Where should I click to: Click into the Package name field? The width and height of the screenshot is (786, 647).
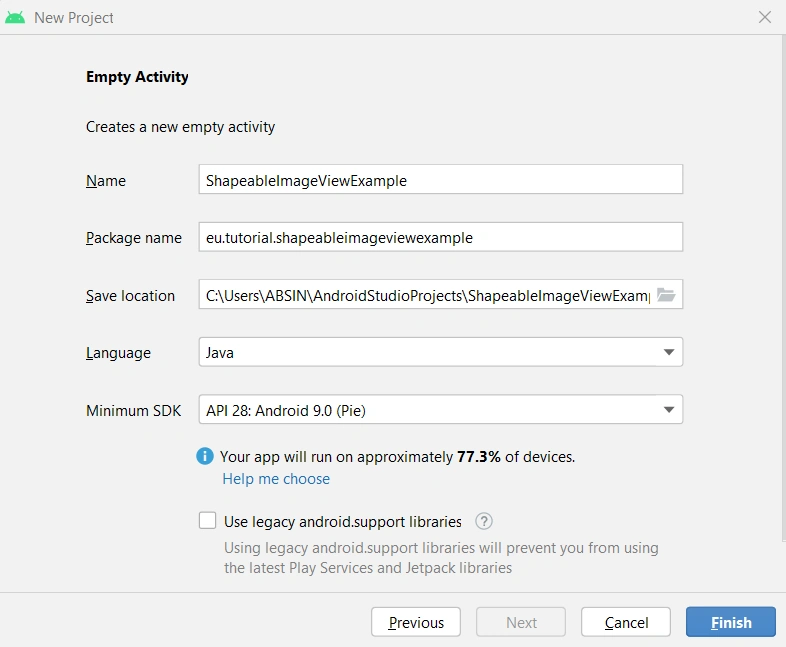tap(441, 237)
